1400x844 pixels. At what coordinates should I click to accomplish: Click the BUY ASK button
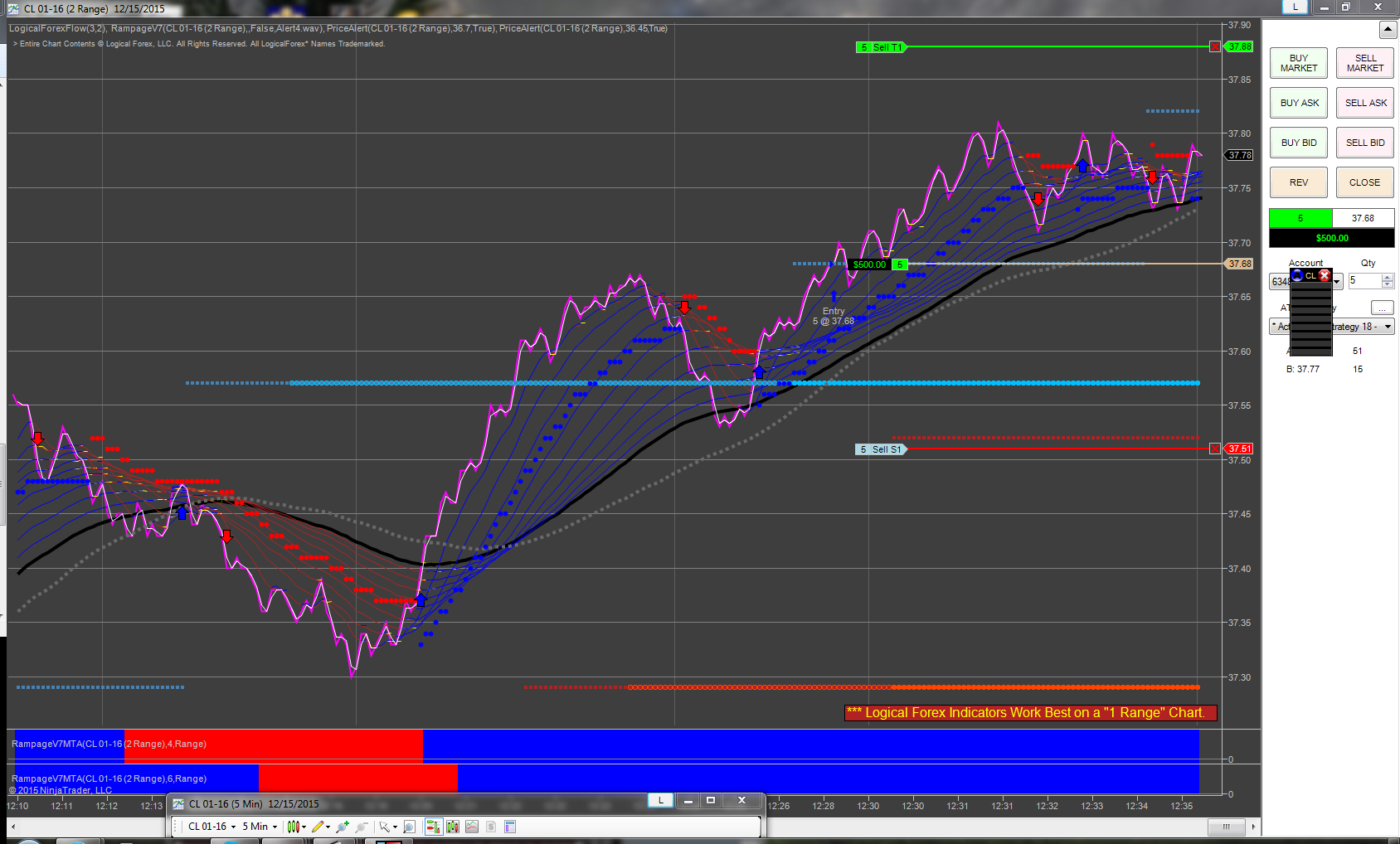tap(1299, 103)
